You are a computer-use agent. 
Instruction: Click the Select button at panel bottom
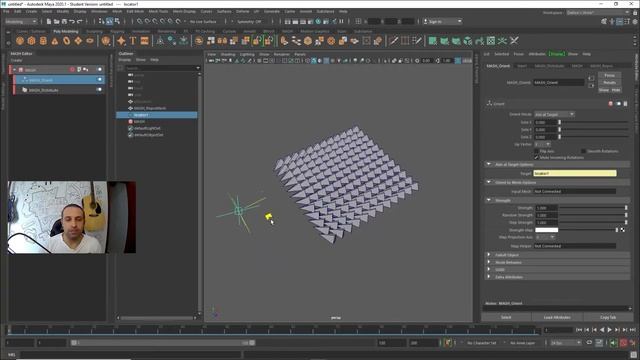(506, 317)
